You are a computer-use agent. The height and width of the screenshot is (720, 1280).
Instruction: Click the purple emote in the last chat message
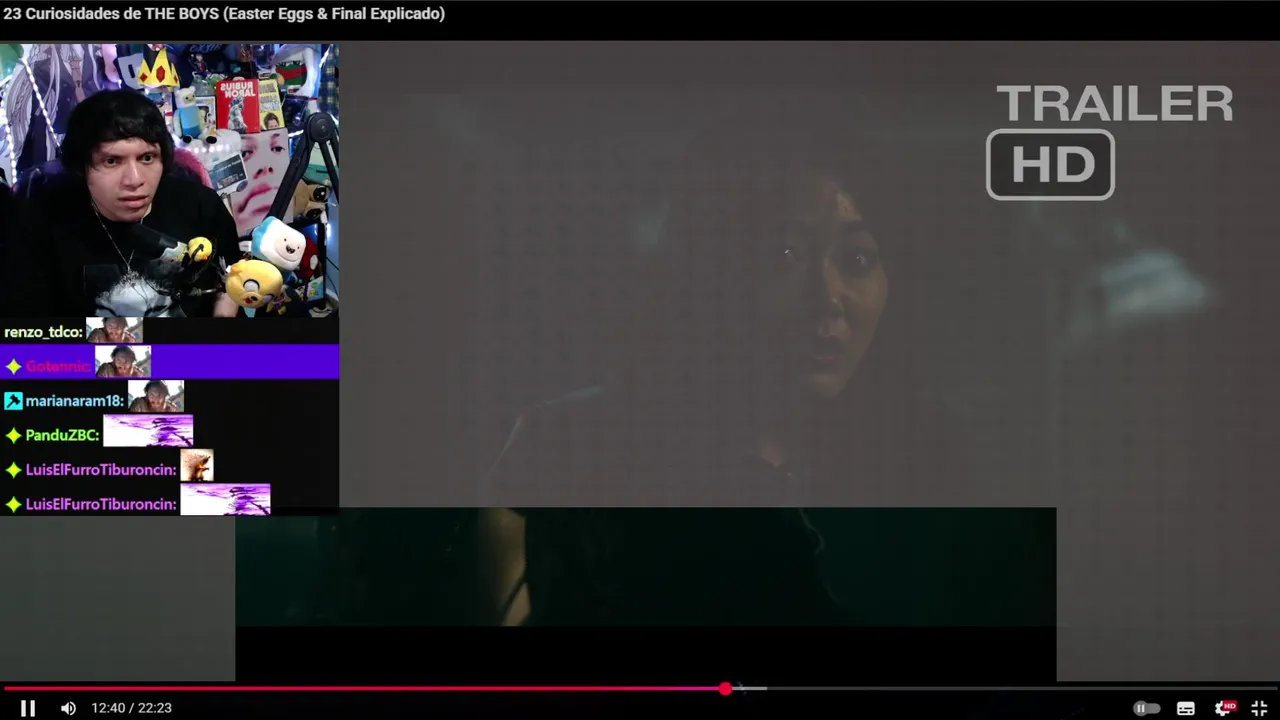(225, 500)
